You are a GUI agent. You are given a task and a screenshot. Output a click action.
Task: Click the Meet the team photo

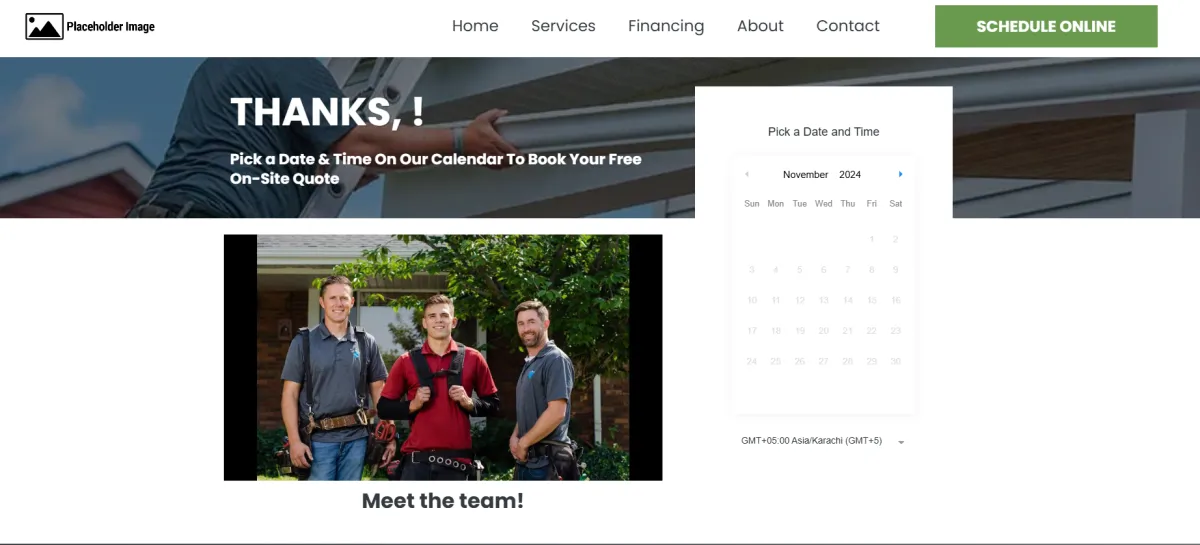(x=443, y=358)
